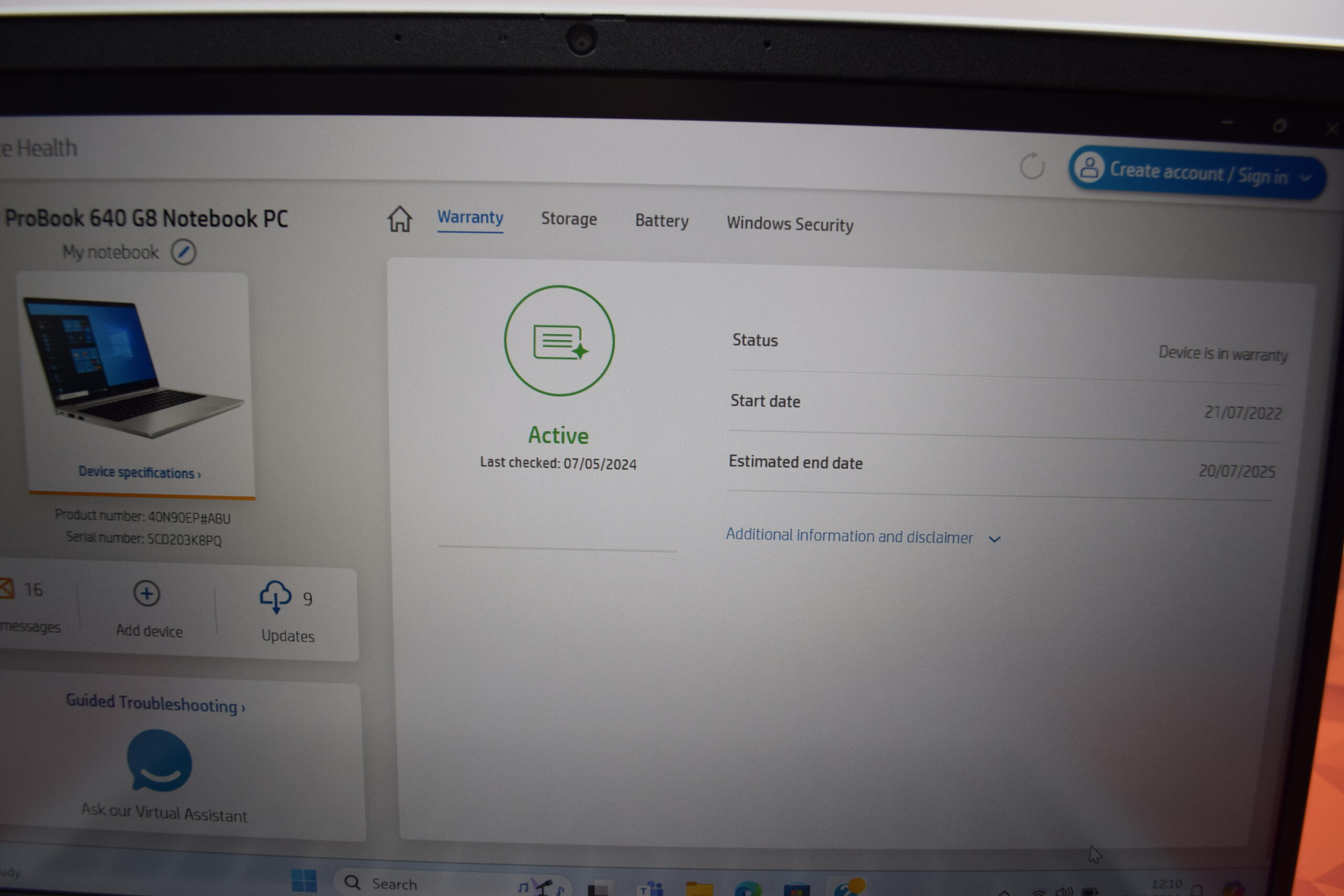Open the Guided Troubleshooting link
This screenshot has height=896, width=1344.
(x=155, y=703)
